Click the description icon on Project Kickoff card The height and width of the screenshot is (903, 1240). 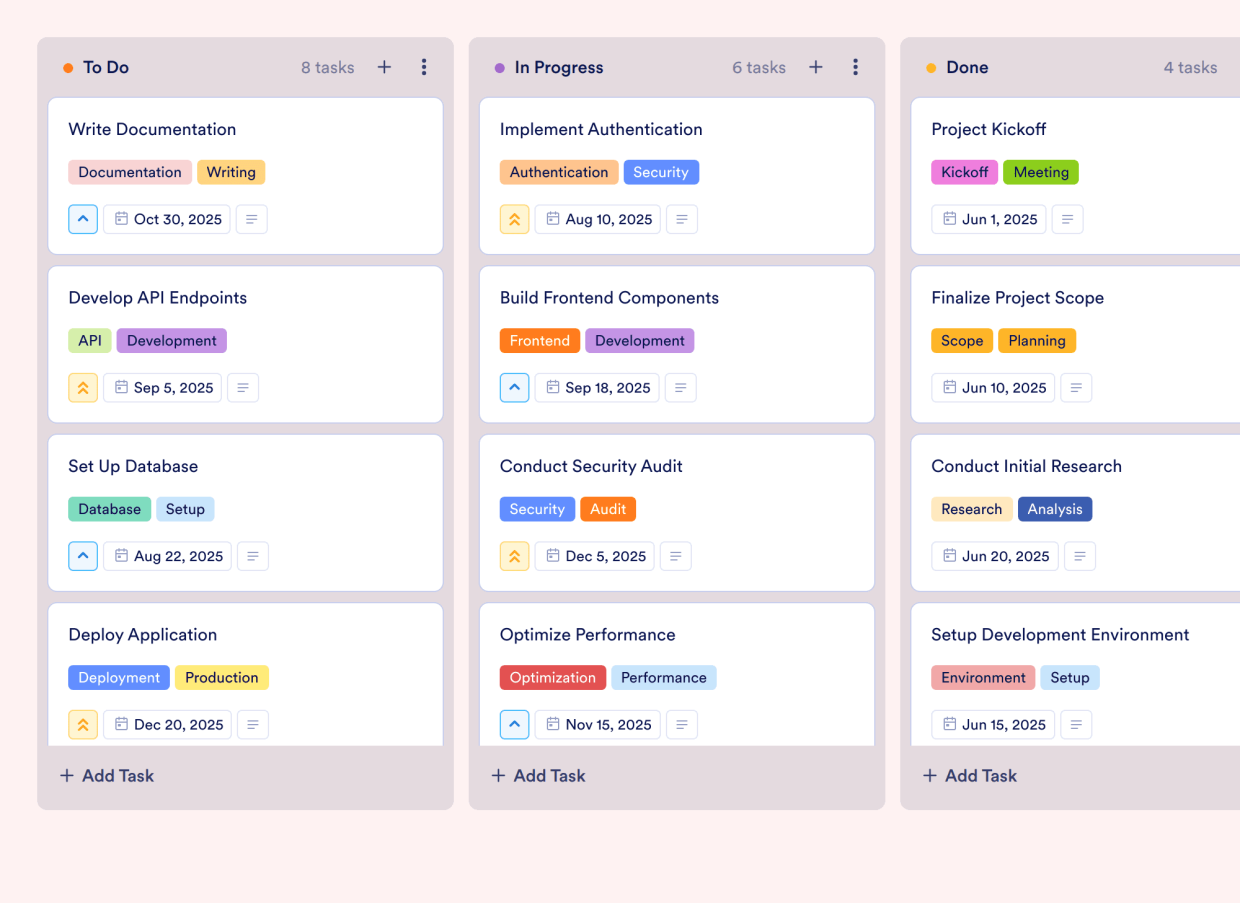coord(1067,219)
